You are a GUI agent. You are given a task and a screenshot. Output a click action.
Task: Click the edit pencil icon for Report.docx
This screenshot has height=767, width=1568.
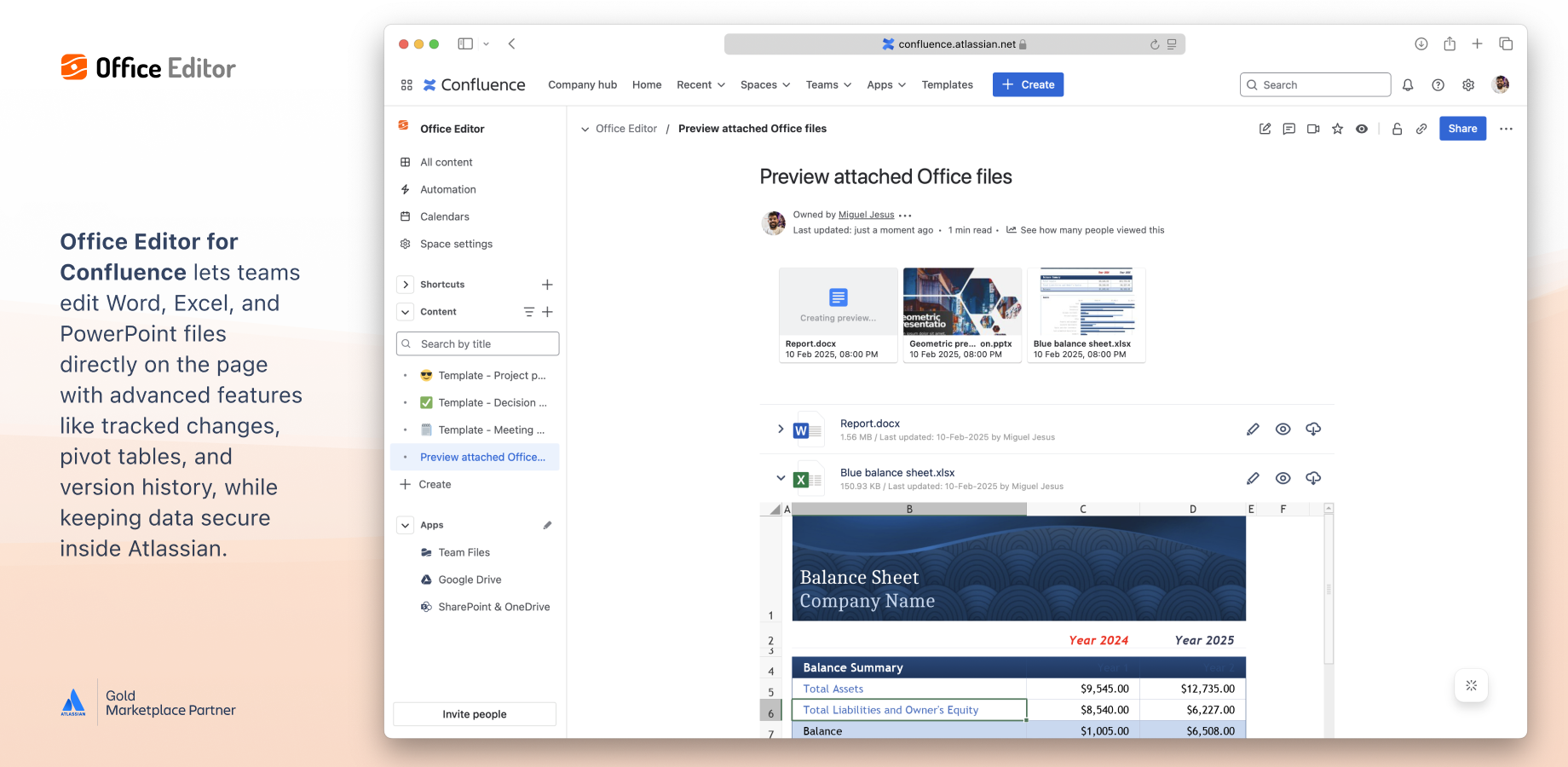[x=1252, y=430]
